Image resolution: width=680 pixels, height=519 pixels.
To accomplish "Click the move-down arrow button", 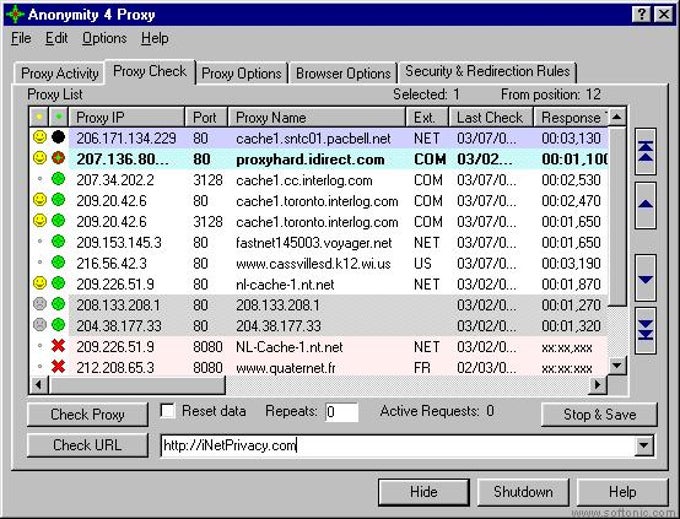I will coord(645,278).
